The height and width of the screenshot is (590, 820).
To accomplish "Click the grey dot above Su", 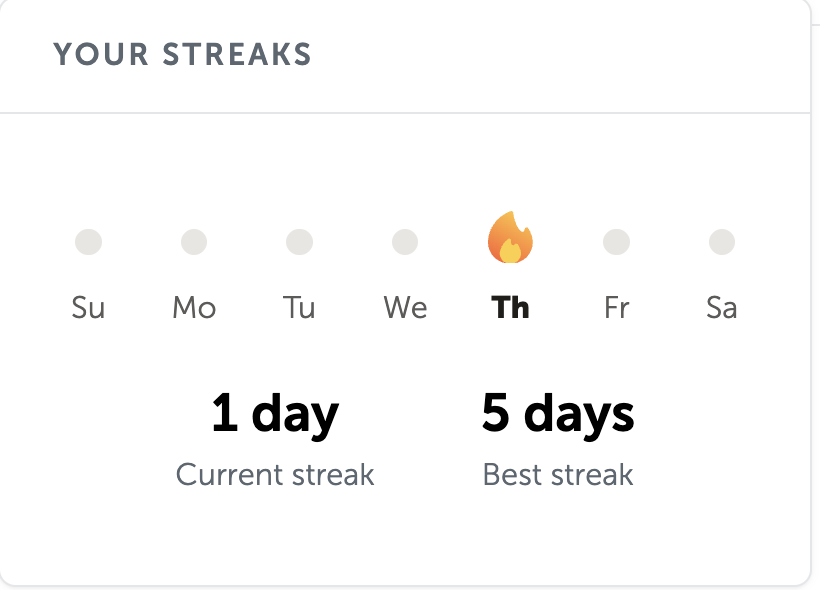I will pyautogui.click(x=89, y=242).
